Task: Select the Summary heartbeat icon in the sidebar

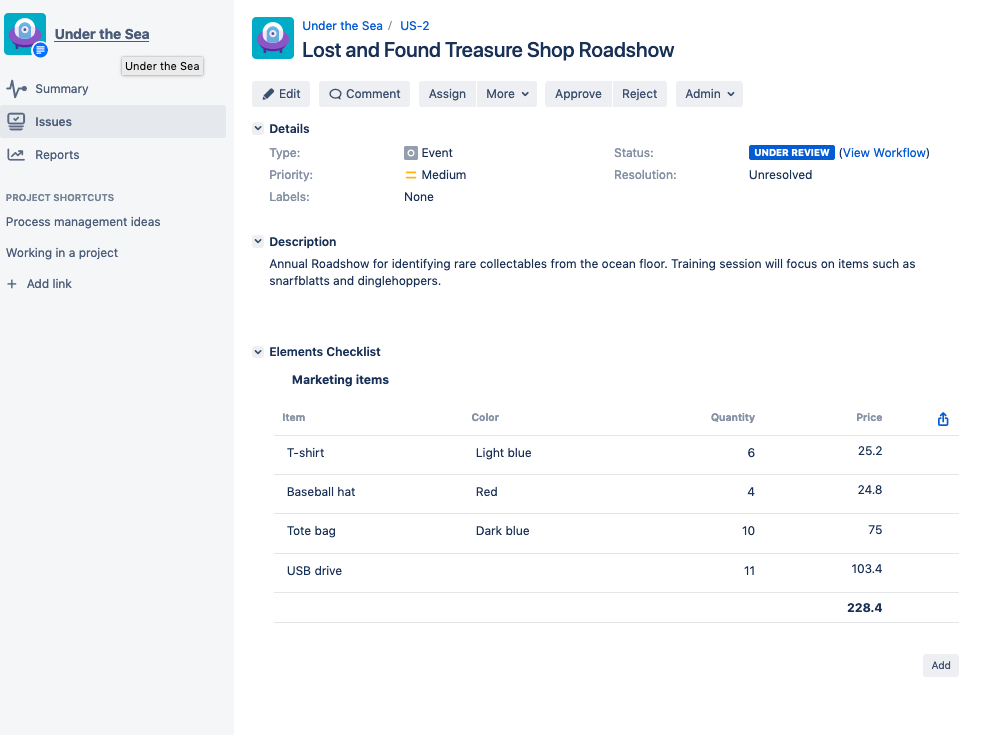Action: click(x=16, y=88)
